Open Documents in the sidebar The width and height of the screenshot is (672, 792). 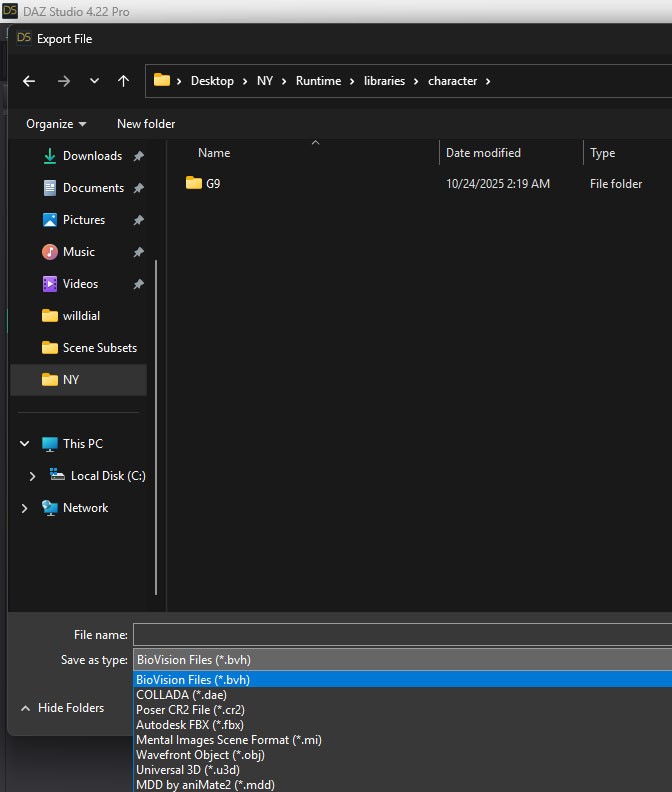93,188
